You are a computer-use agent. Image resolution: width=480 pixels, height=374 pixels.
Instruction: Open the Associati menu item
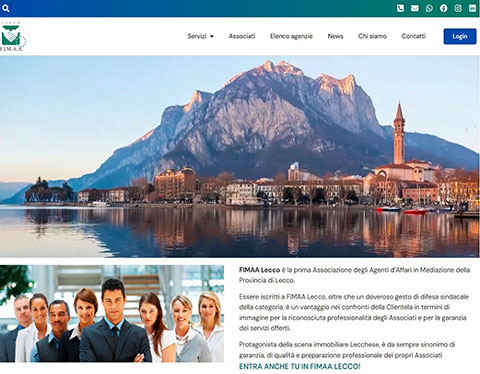click(x=242, y=36)
